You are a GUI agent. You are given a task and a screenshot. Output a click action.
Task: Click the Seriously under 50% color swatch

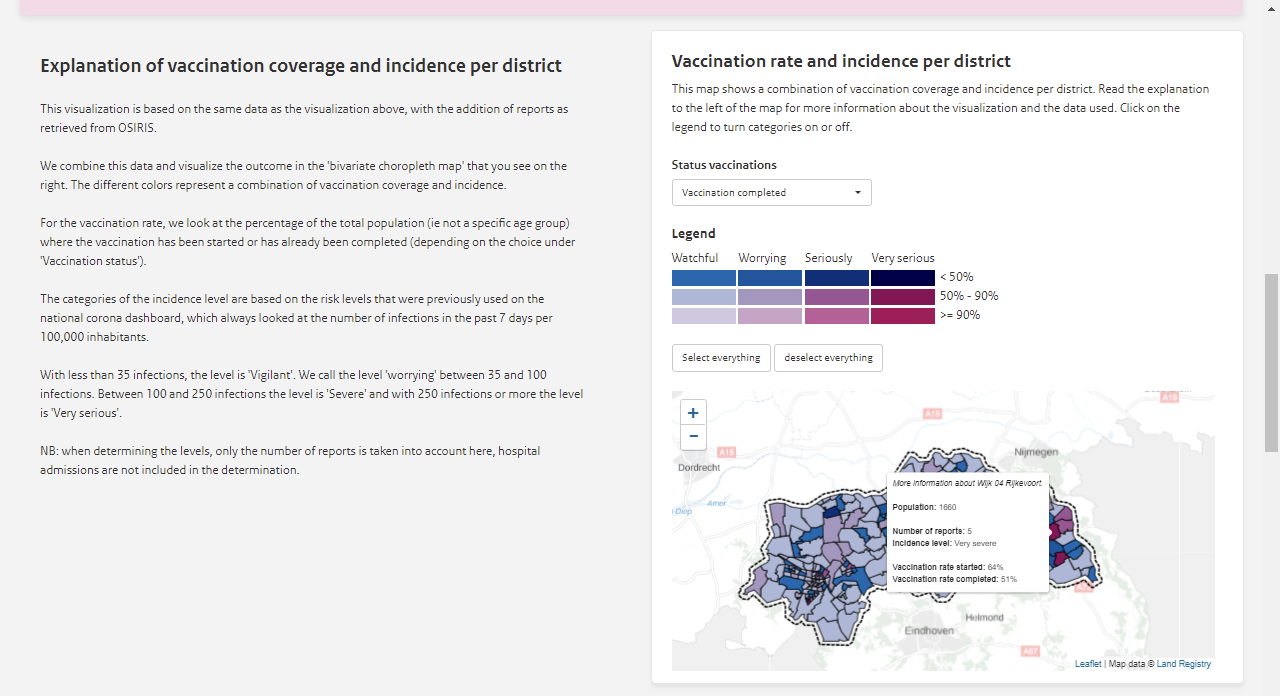pyautogui.click(x=835, y=277)
